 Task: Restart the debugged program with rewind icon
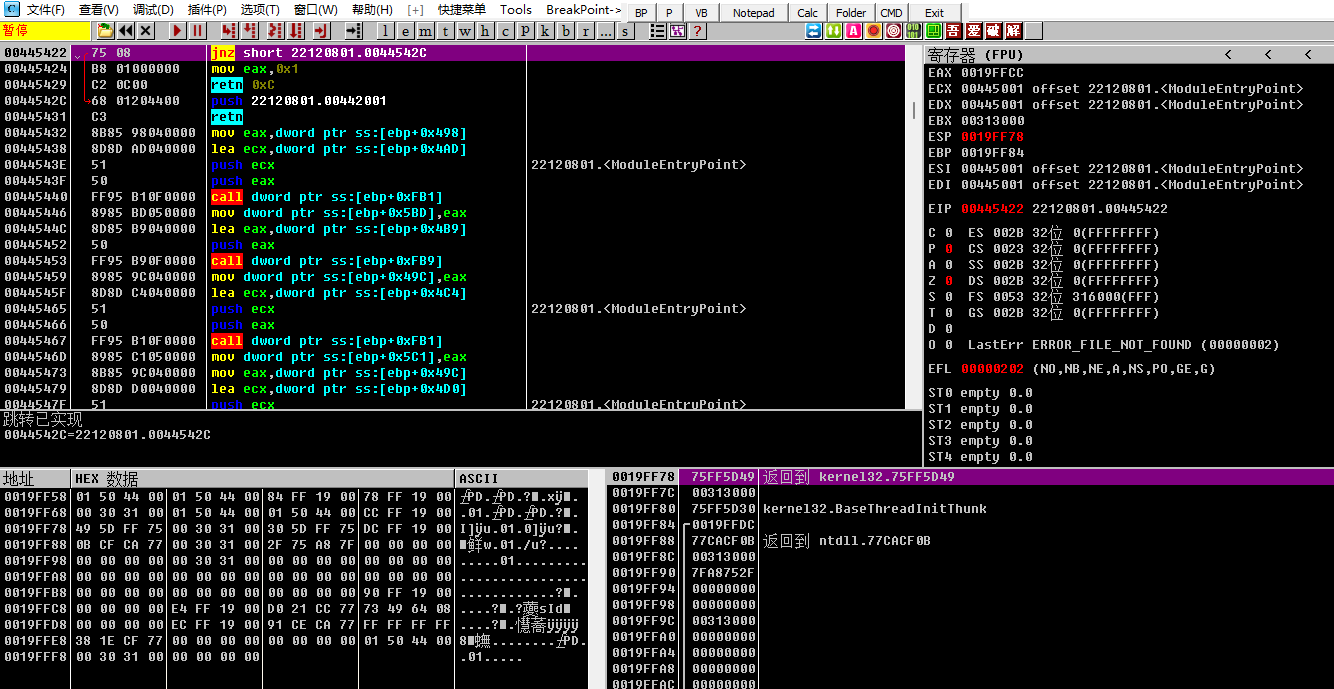126,31
